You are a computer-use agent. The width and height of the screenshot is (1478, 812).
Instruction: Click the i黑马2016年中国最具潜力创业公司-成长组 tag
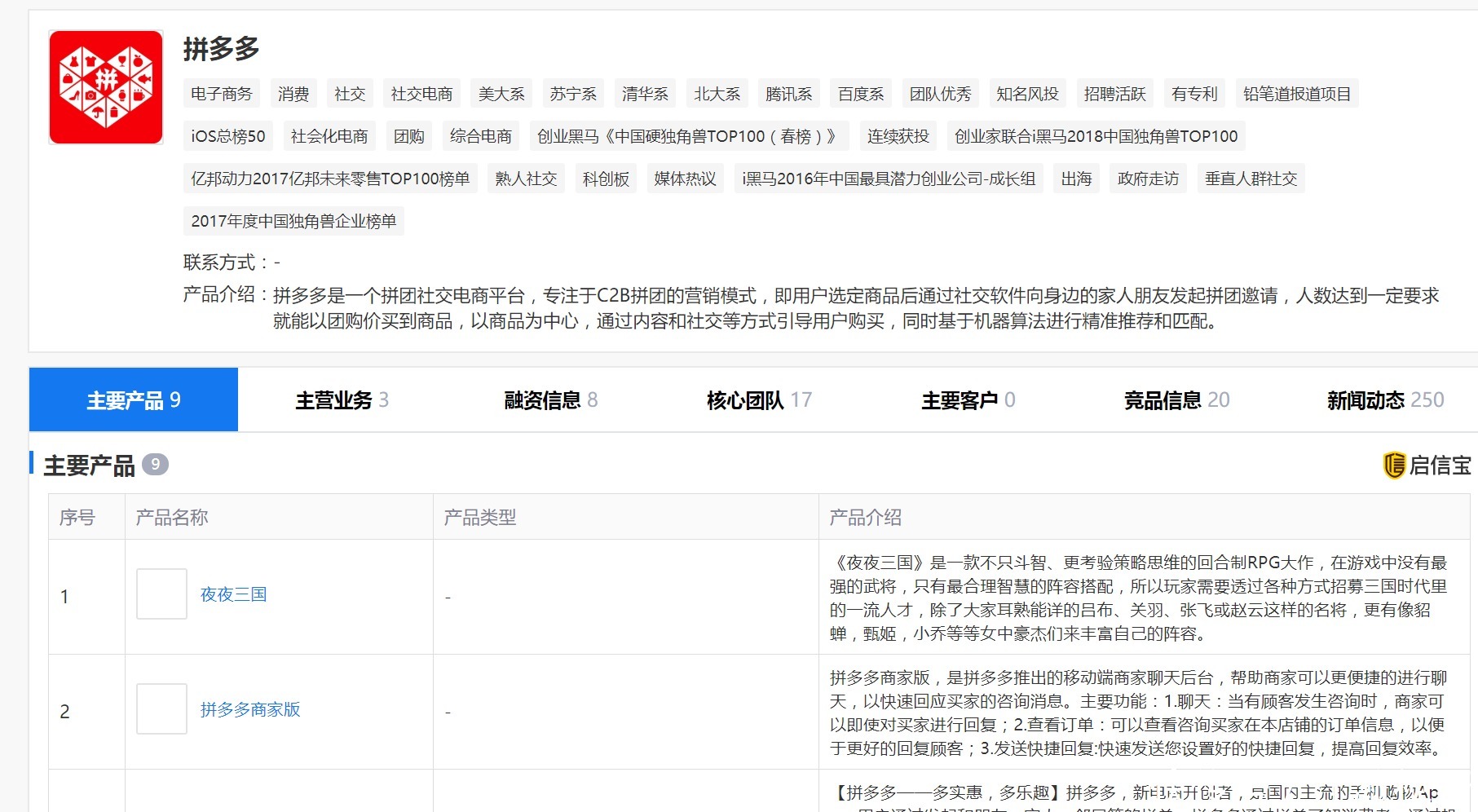coord(889,179)
